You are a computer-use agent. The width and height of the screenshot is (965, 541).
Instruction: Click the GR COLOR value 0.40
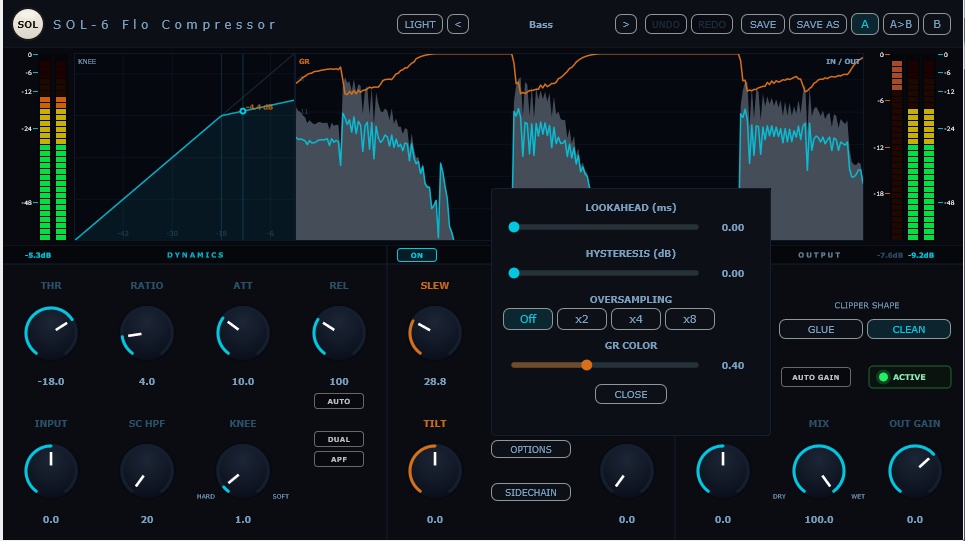pos(733,366)
